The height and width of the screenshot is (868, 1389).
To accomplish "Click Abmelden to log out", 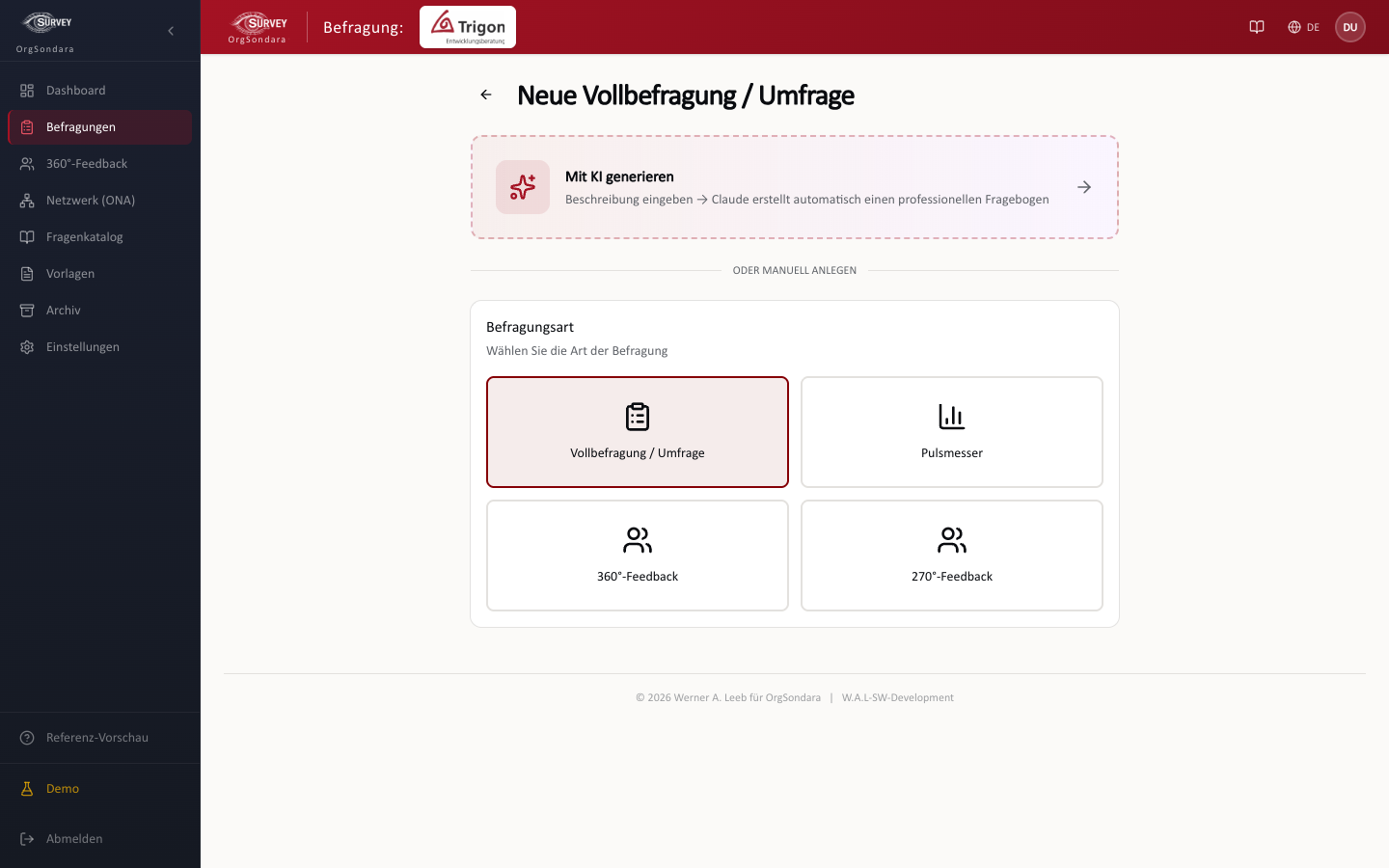I will (x=100, y=839).
